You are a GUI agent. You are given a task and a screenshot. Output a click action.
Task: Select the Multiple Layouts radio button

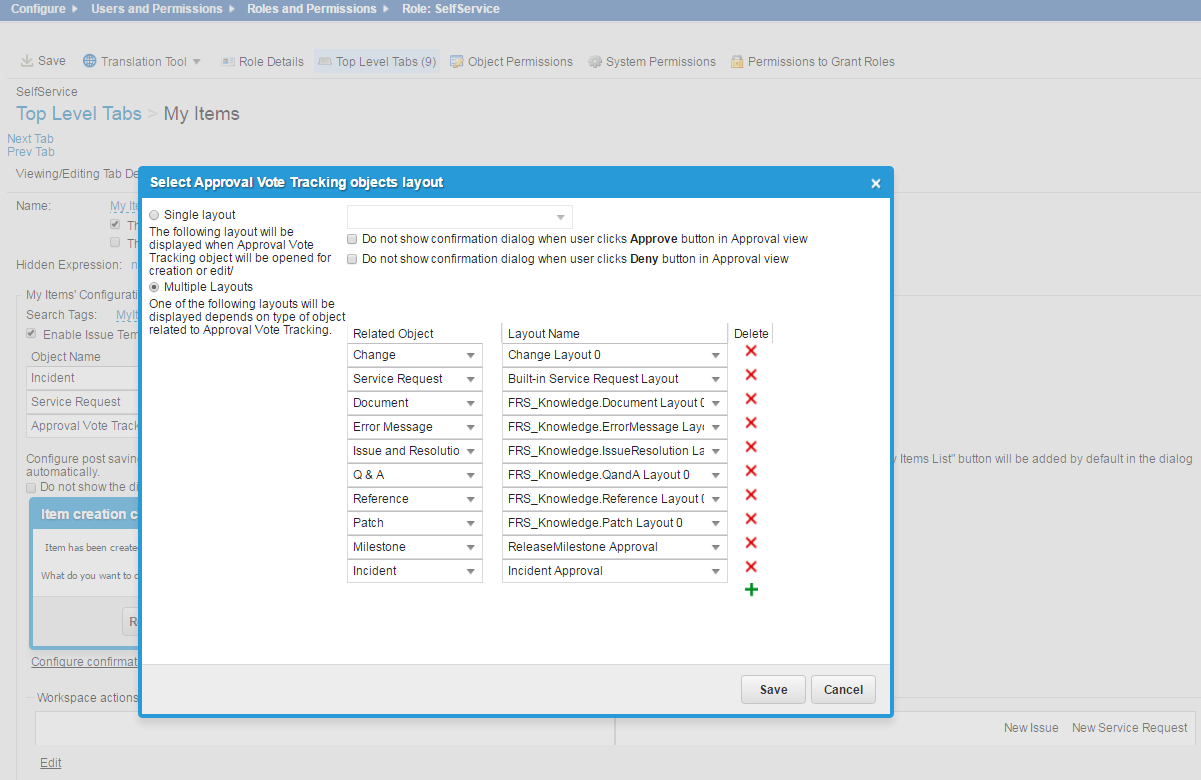coord(154,287)
